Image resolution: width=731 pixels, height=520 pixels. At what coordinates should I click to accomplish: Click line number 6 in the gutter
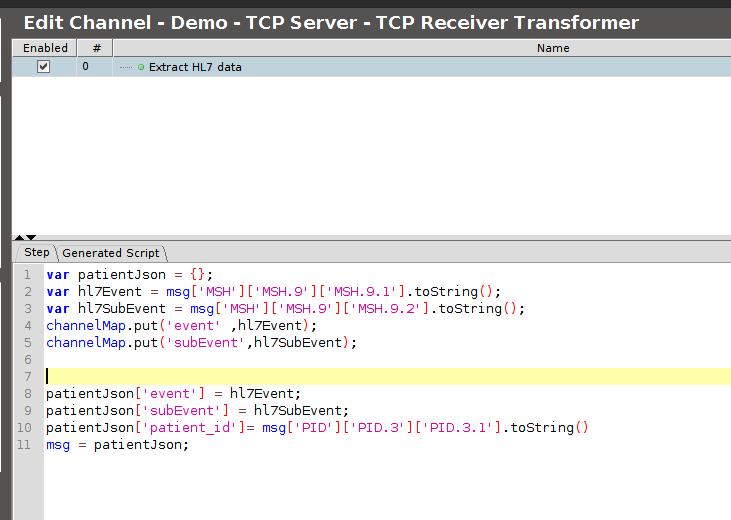coord(28,360)
